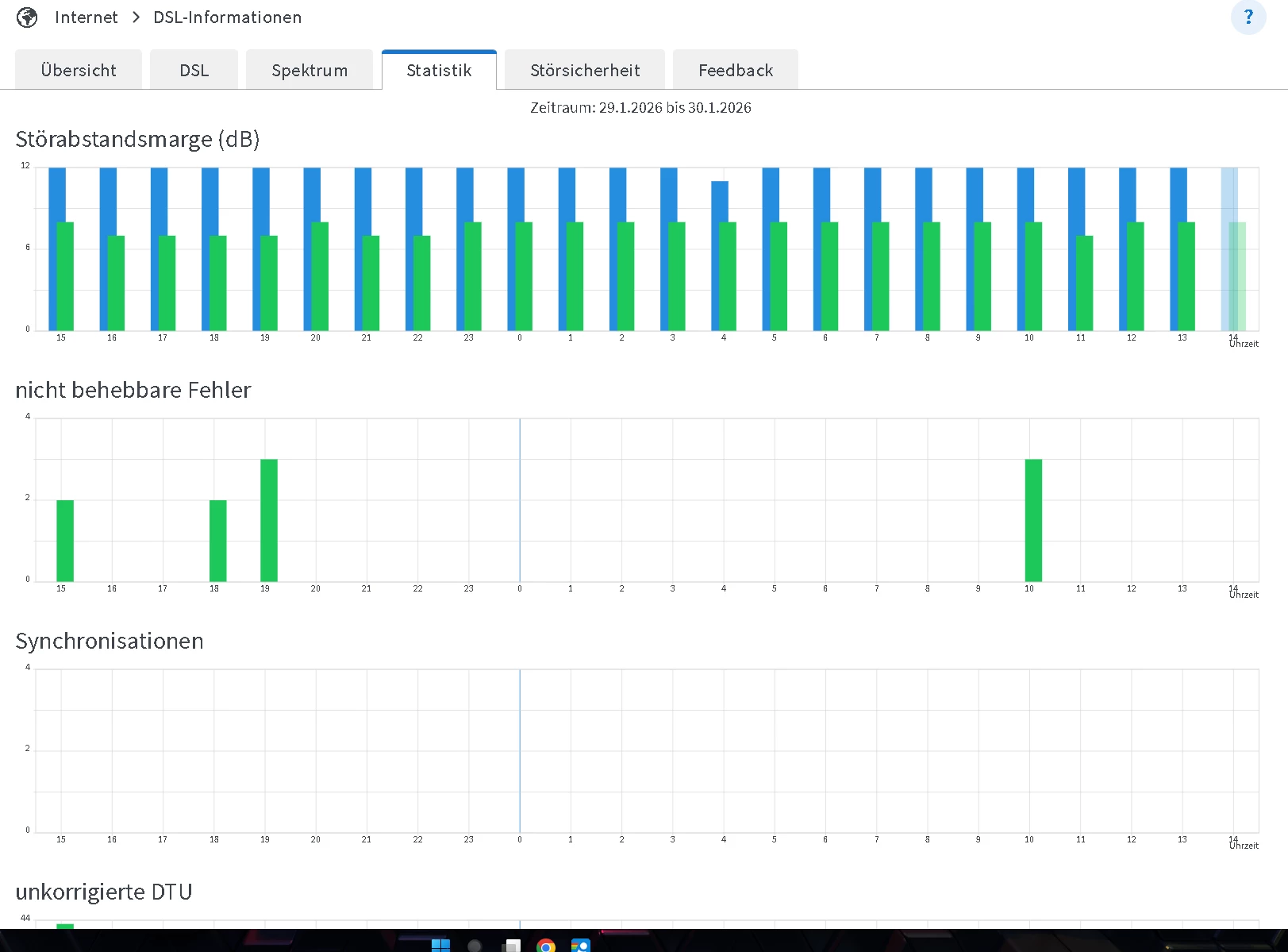Click the error bar at hour 10

[x=1033, y=520]
